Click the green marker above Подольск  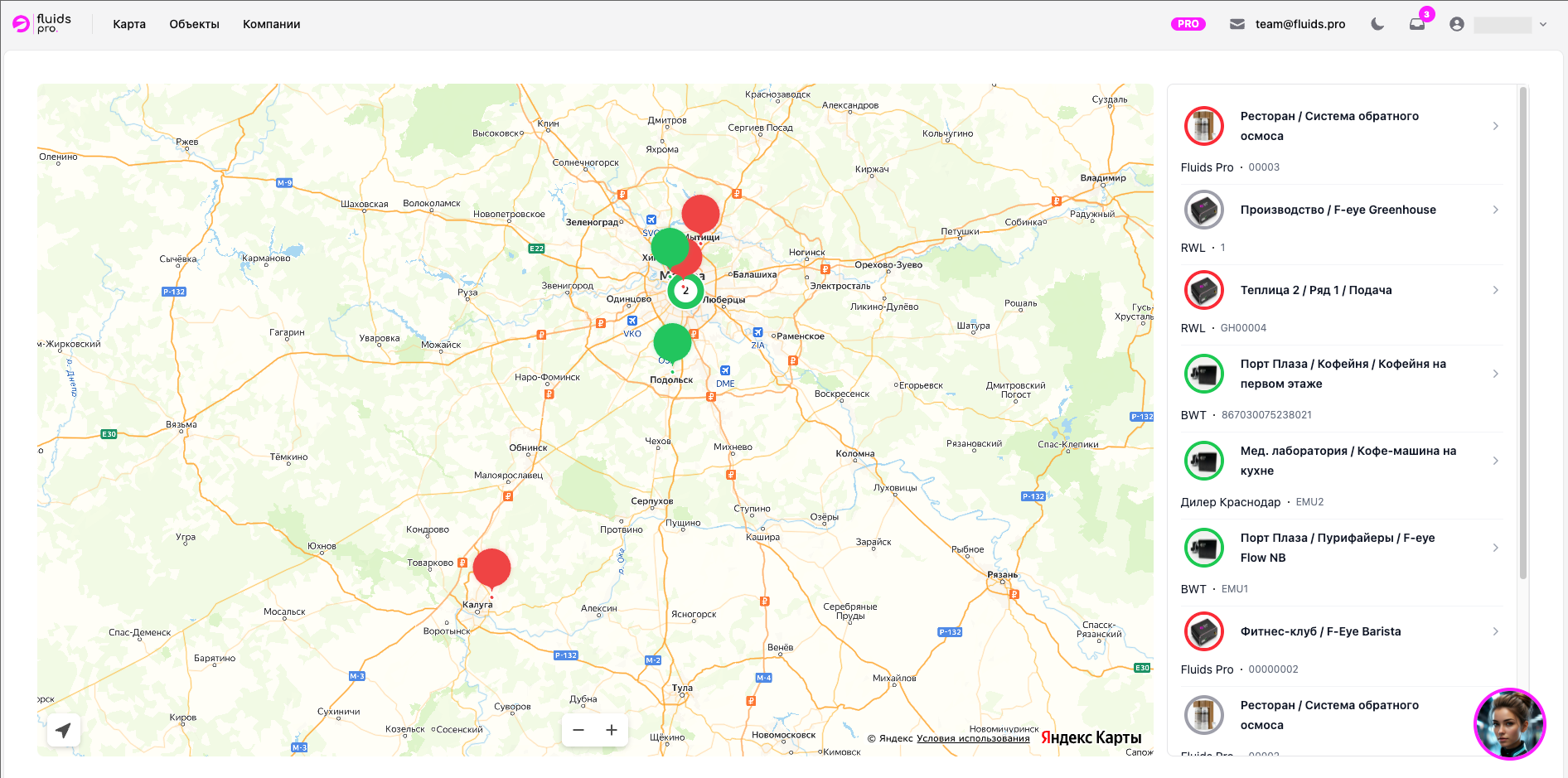(x=672, y=345)
